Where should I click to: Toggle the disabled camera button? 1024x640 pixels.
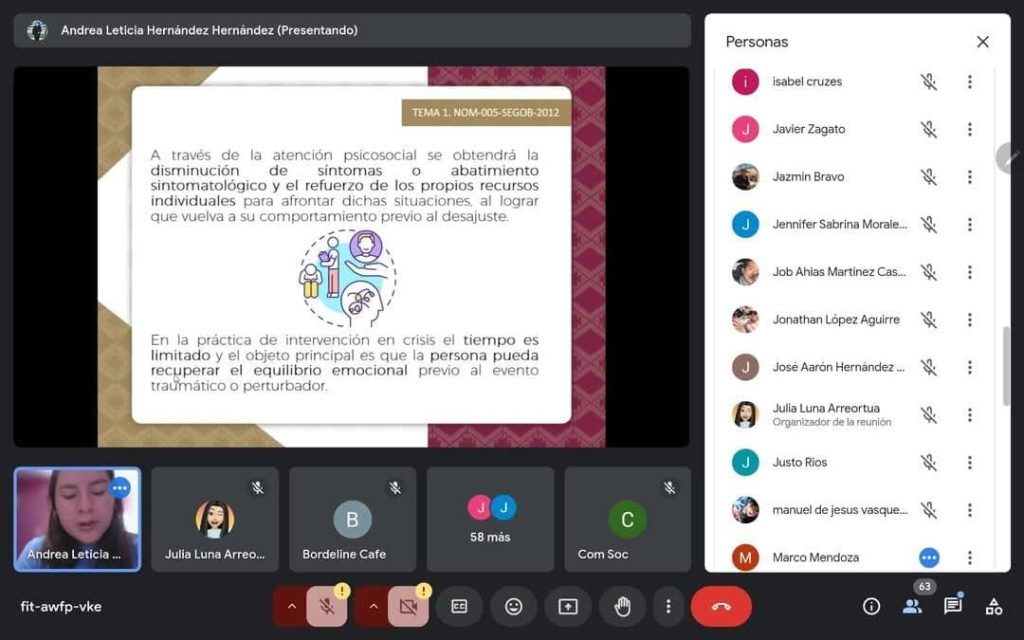(x=408, y=606)
